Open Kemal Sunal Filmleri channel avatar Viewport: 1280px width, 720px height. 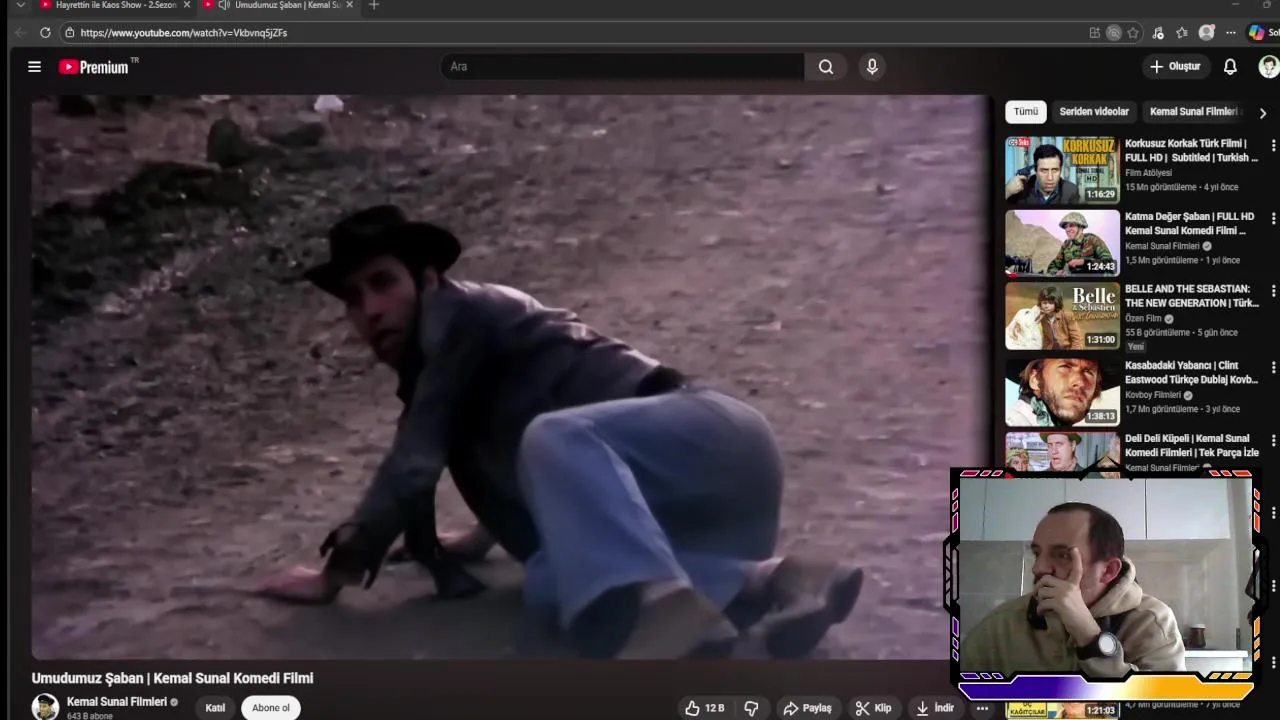click(x=45, y=707)
